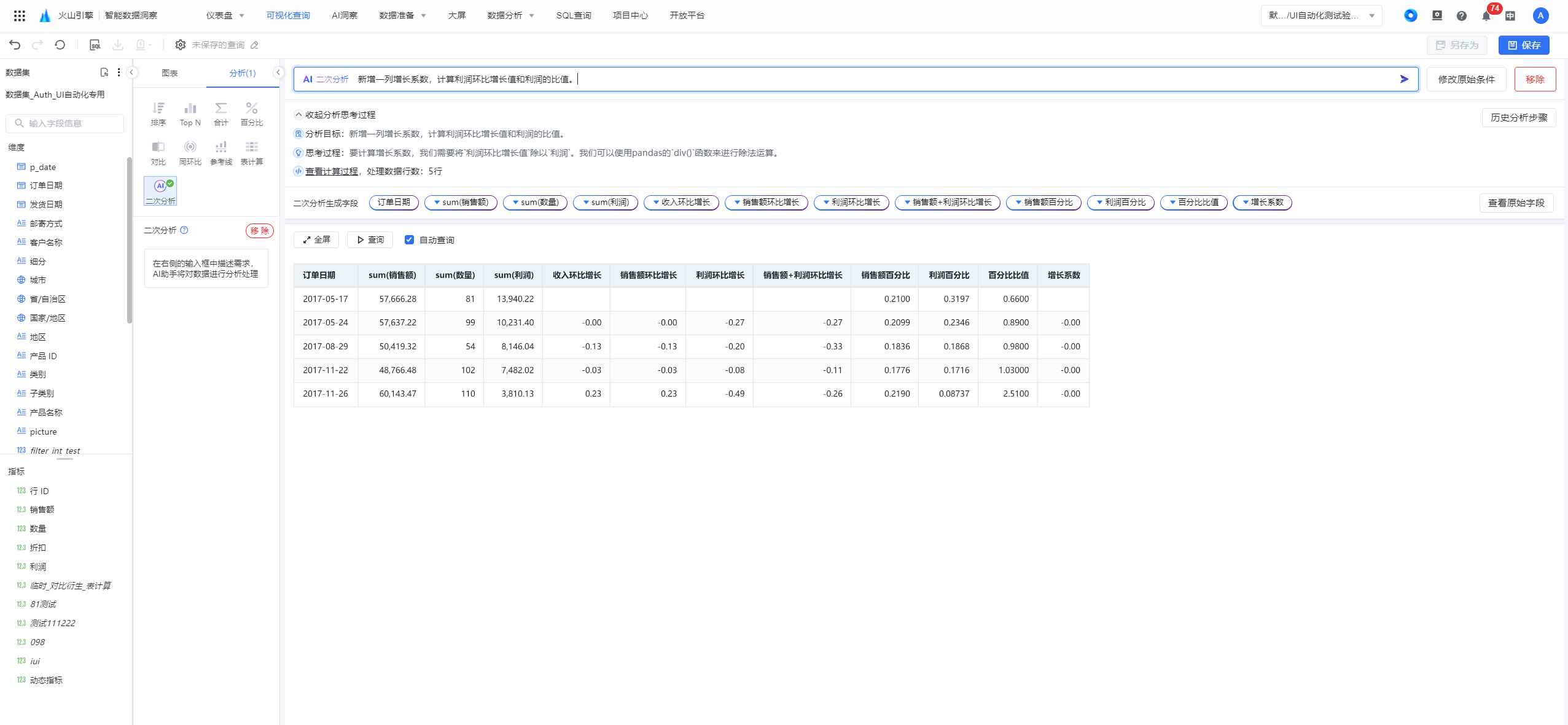Open SQL查询 menu item
The image size is (1568, 725).
[574, 15]
